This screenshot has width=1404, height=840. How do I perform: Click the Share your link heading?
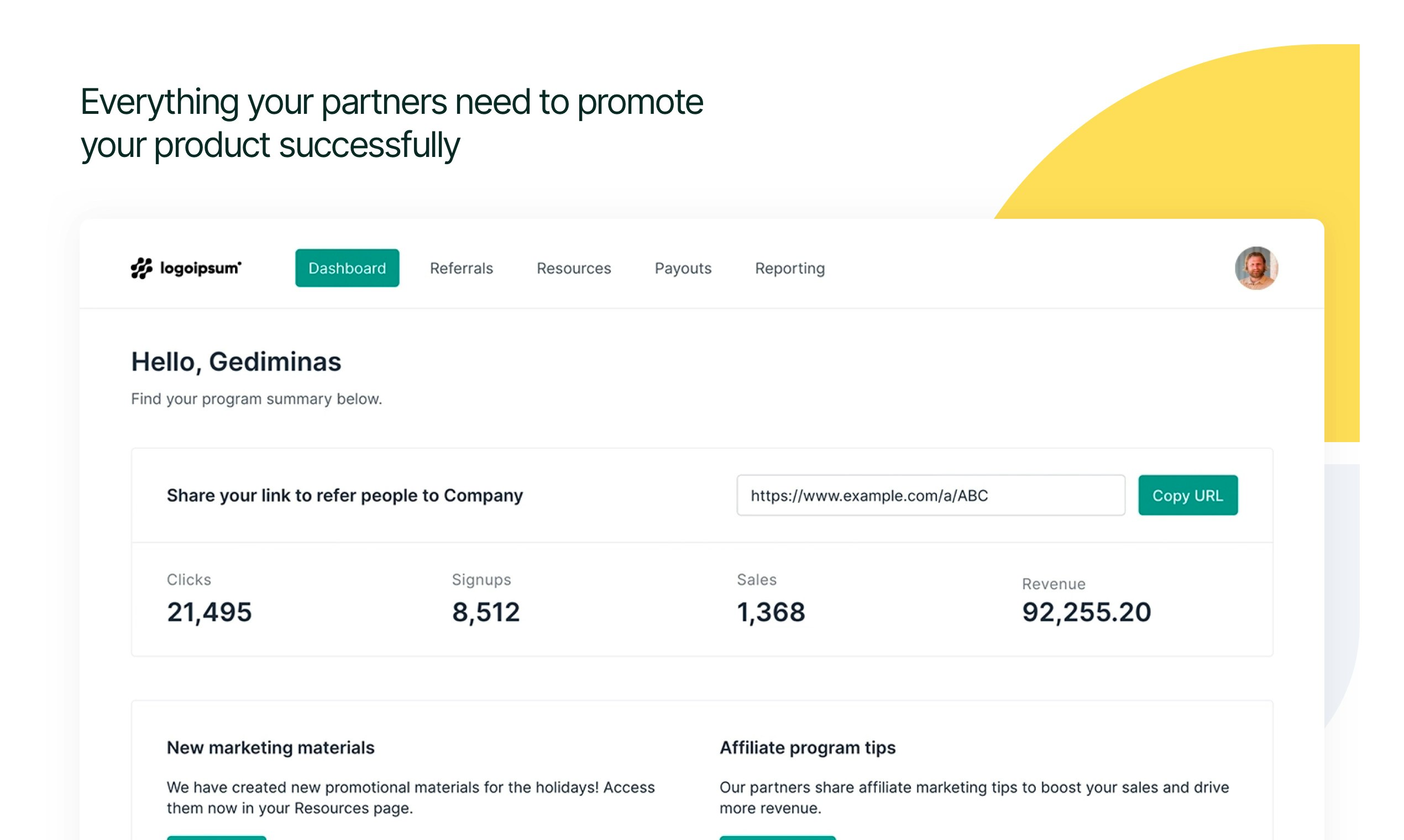pos(345,496)
